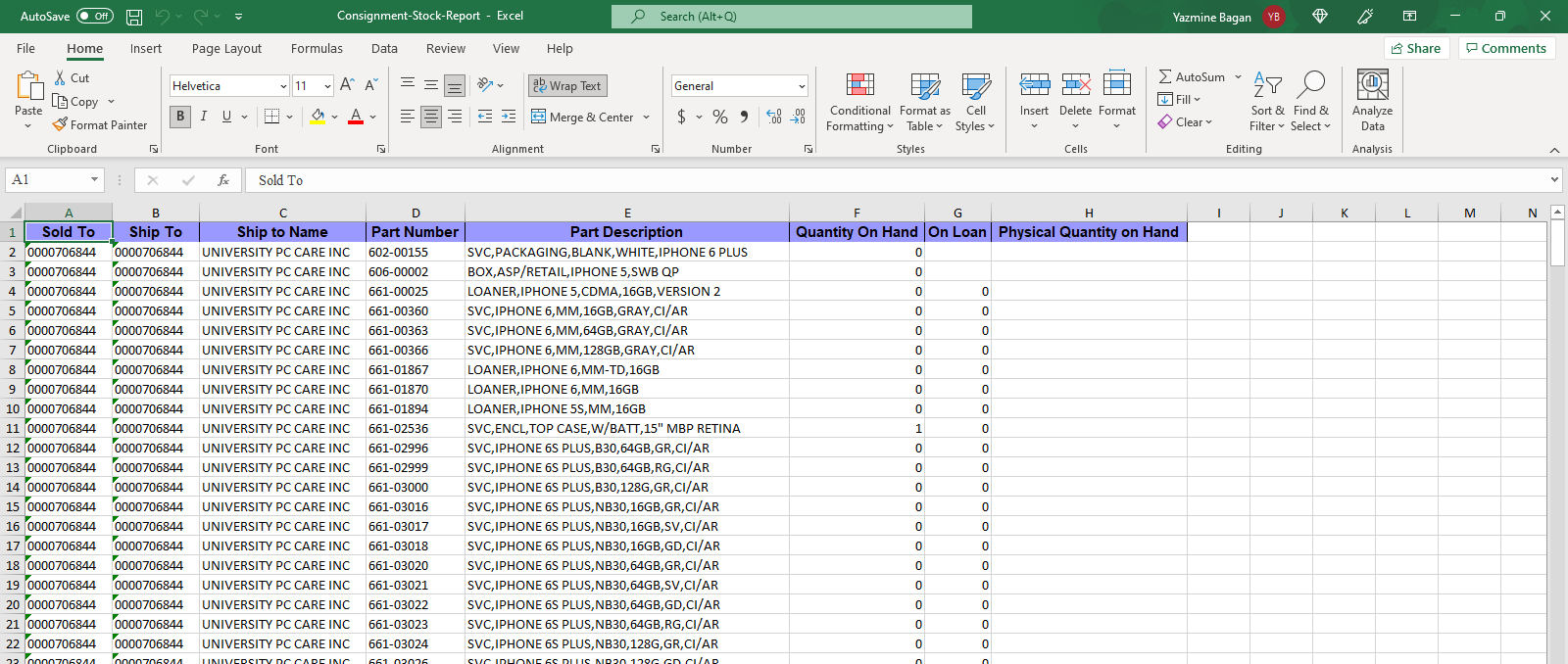This screenshot has height=664, width=1568.
Task: Open the Comments button
Action: point(1505,49)
